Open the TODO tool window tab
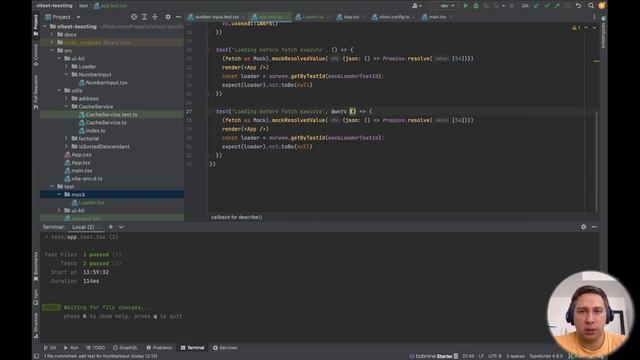This screenshot has width=640, height=360. coord(96,348)
